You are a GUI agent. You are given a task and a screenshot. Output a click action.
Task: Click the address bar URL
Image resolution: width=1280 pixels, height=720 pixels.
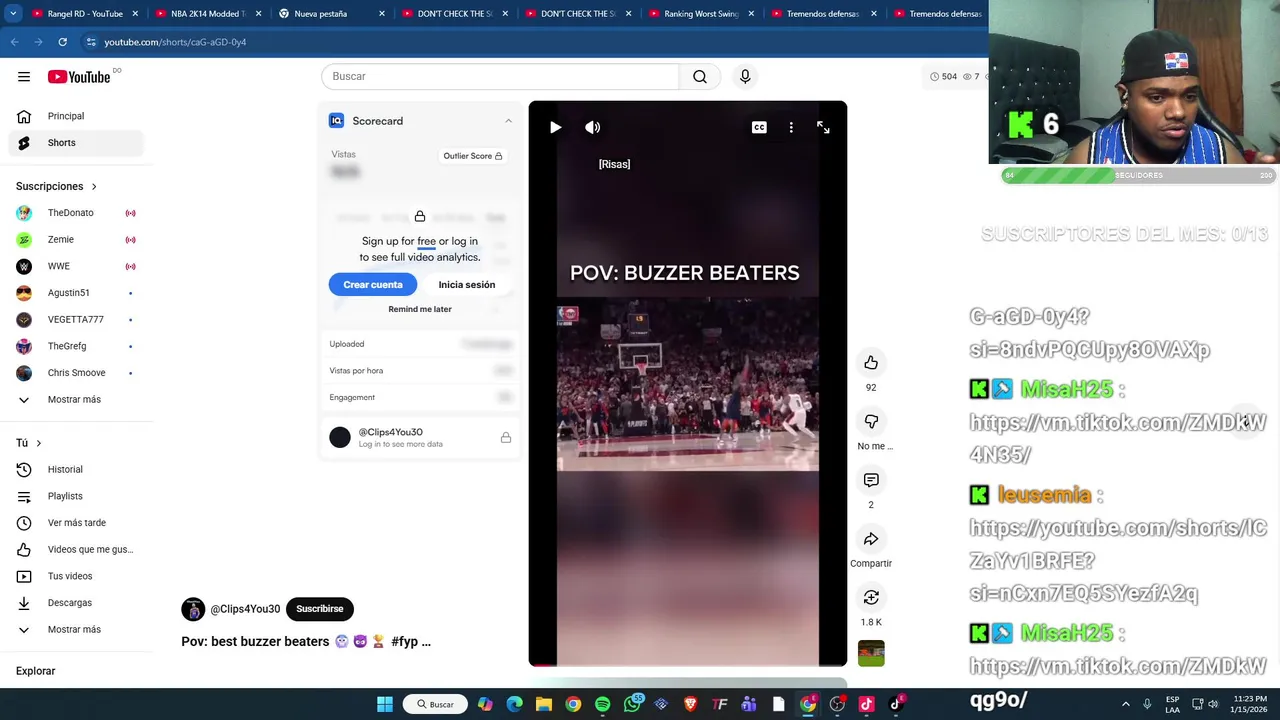click(175, 42)
